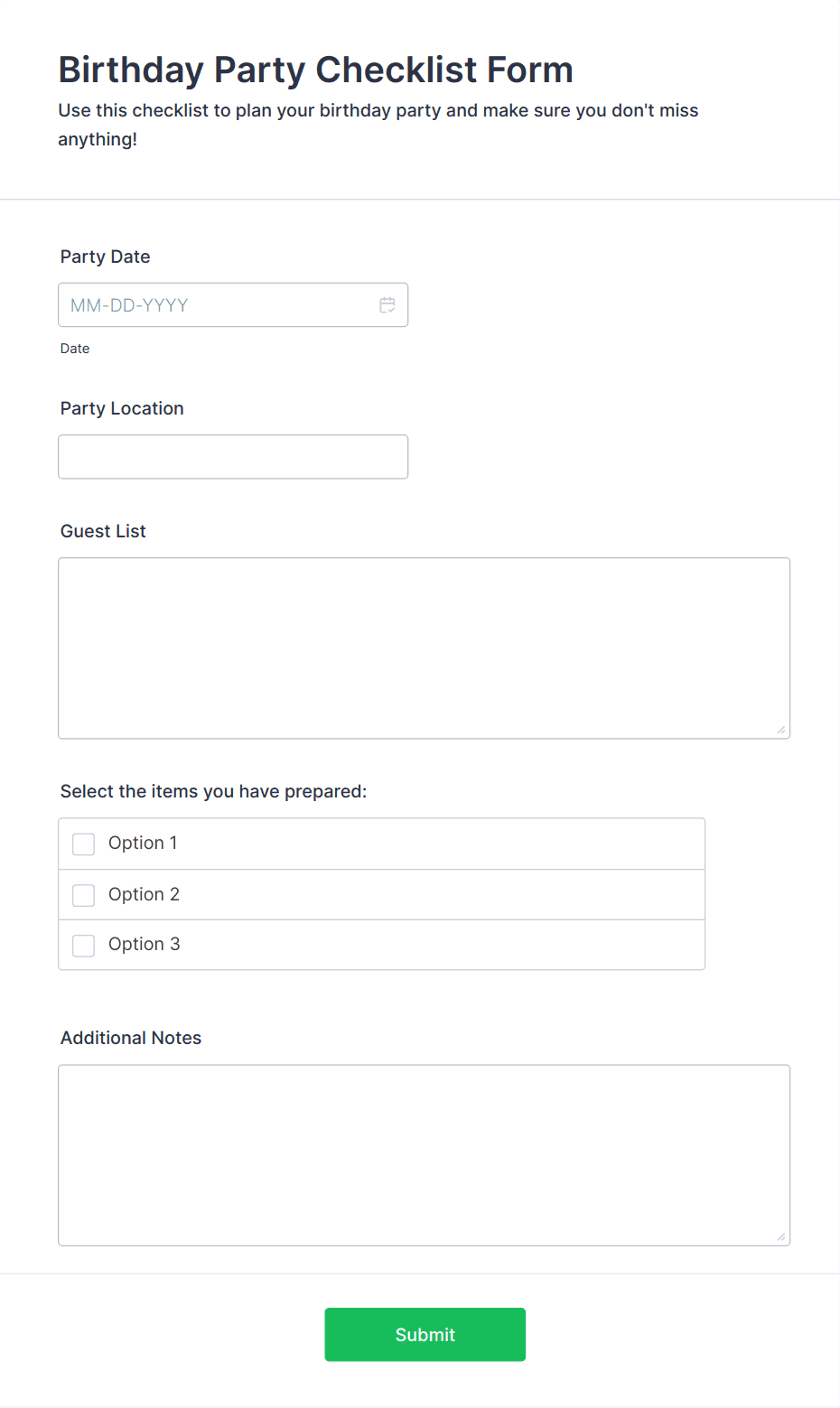Focus the Party Location text box
Image resolution: width=840 pixels, height=1408 pixels.
[x=233, y=457]
